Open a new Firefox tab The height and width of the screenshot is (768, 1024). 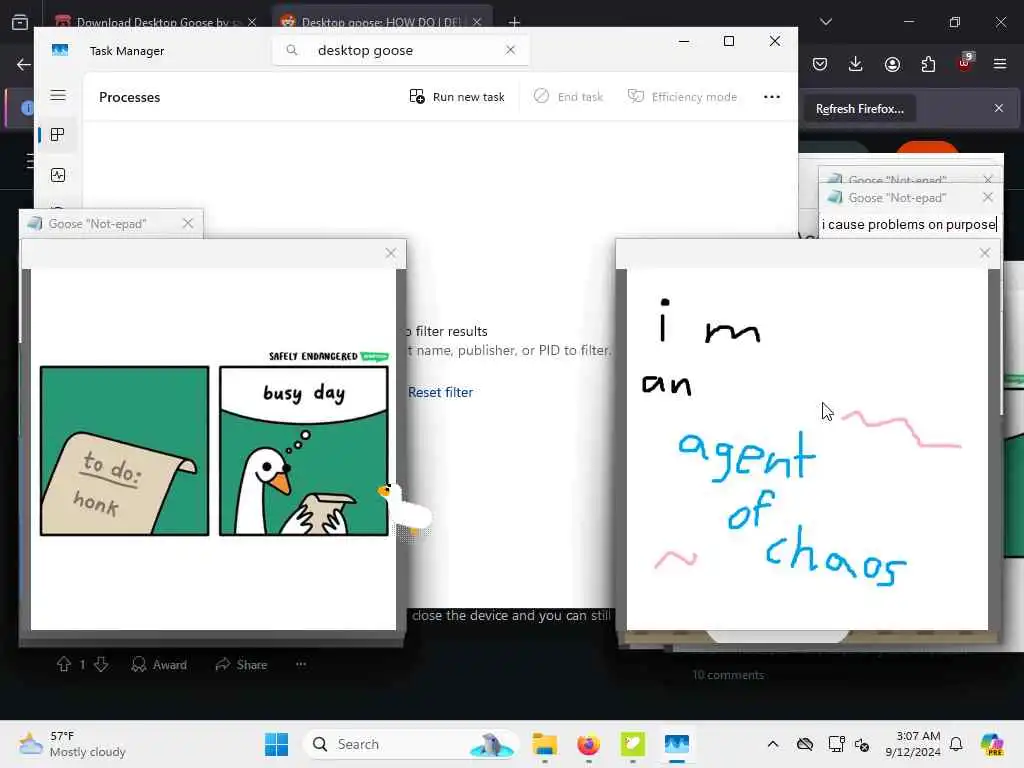pyautogui.click(x=515, y=22)
